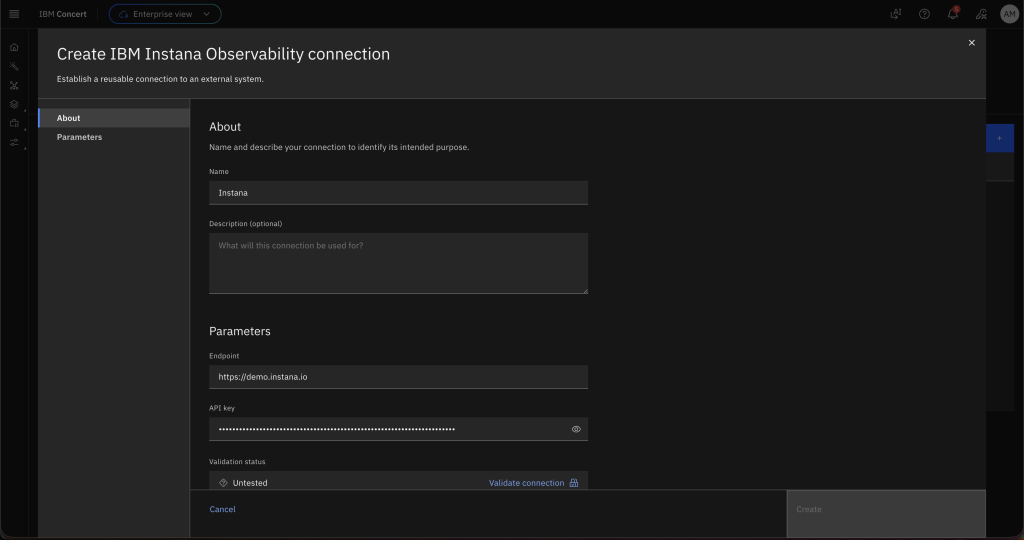Reveal the API key with eye icon
The width and height of the screenshot is (1024, 540).
[x=576, y=429]
